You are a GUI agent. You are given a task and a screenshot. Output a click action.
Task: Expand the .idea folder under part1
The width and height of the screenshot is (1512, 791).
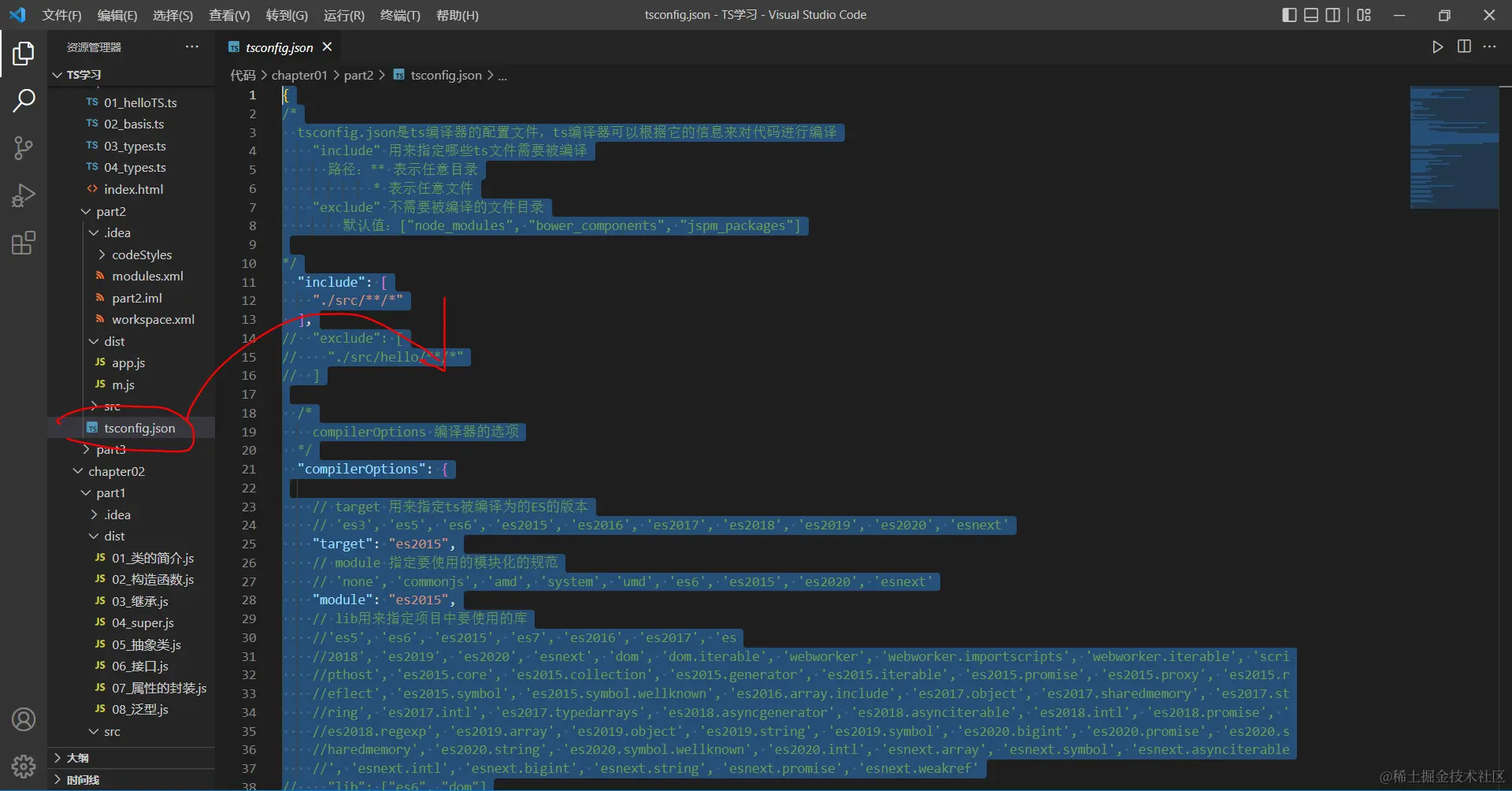point(117,514)
